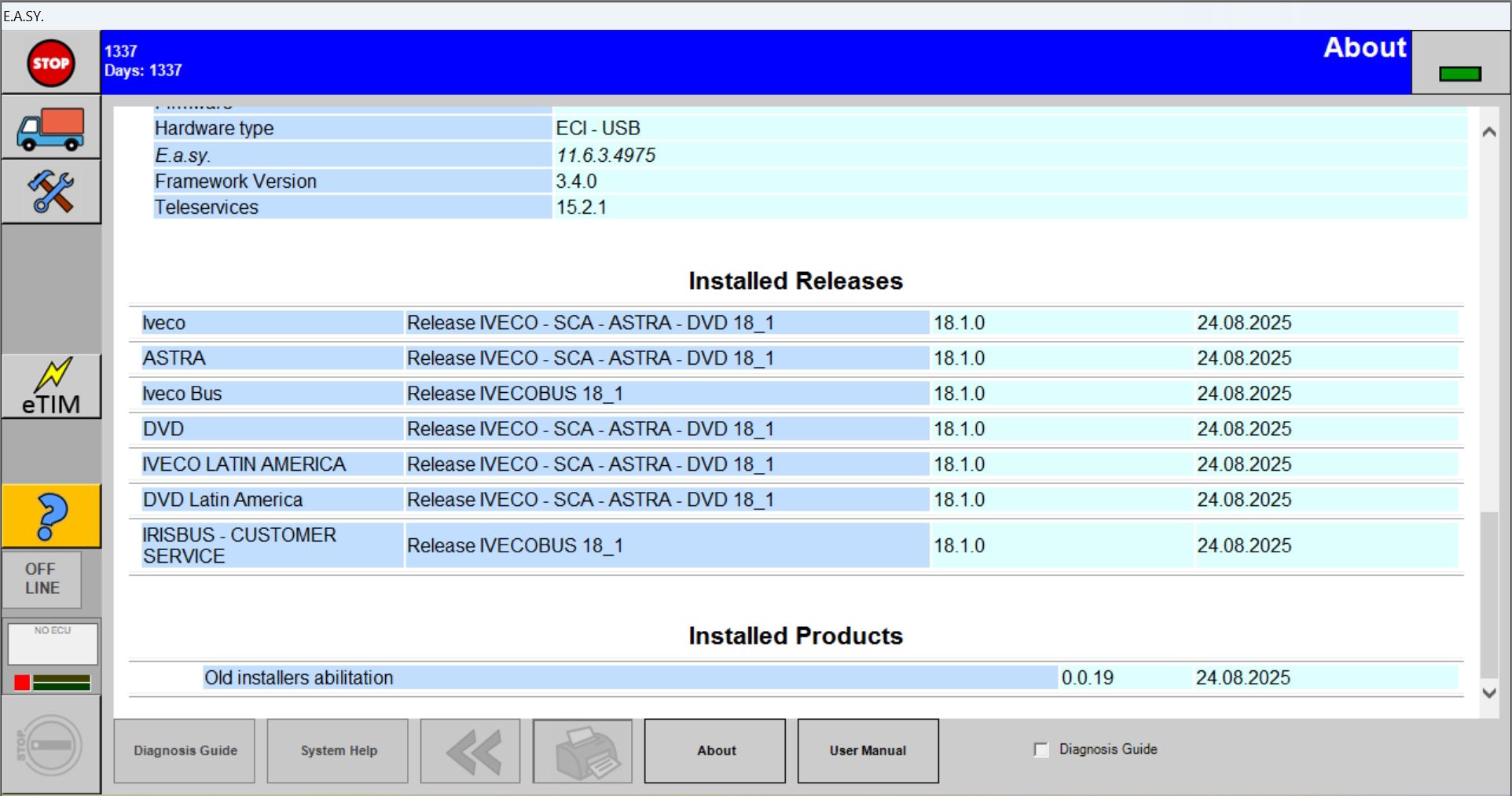Click the NO ECU status indicator
Image resolution: width=1512 pixels, height=796 pixels.
pos(52,643)
